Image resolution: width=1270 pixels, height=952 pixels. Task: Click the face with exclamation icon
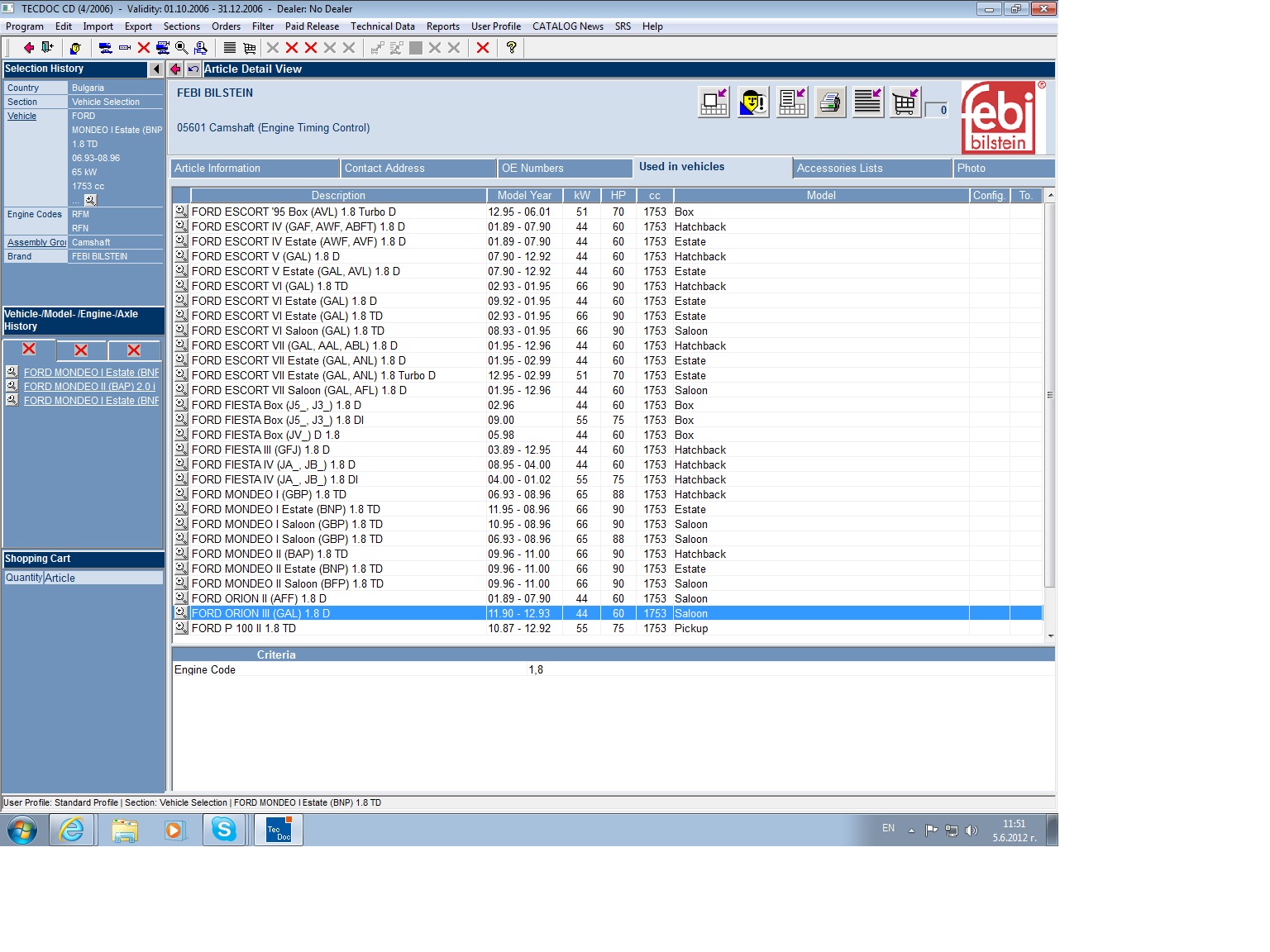coord(753,102)
